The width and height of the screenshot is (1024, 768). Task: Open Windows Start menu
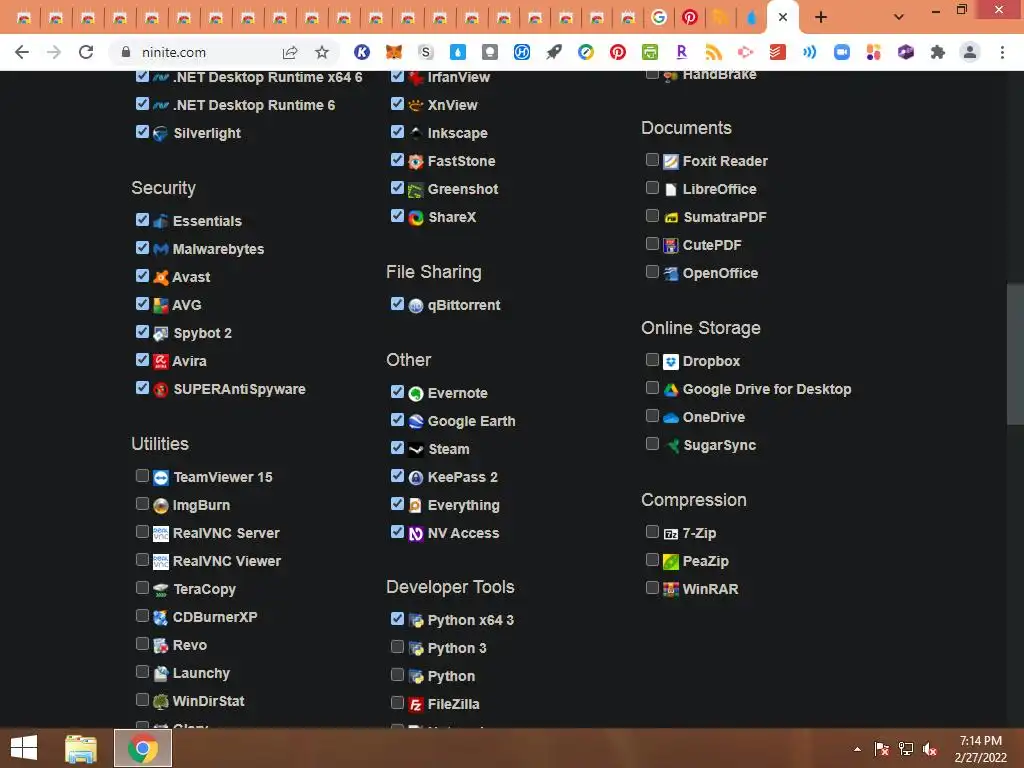(24, 748)
